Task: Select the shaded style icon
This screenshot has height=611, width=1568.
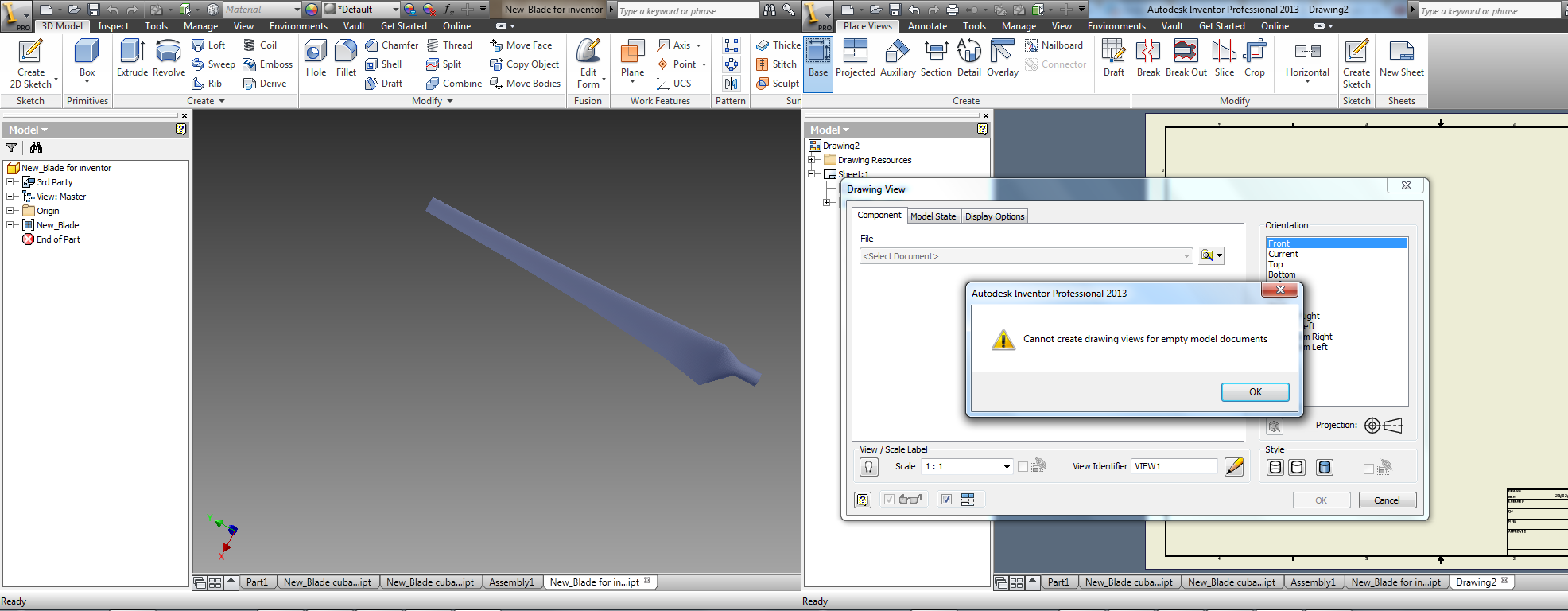Action: pyautogui.click(x=1325, y=467)
